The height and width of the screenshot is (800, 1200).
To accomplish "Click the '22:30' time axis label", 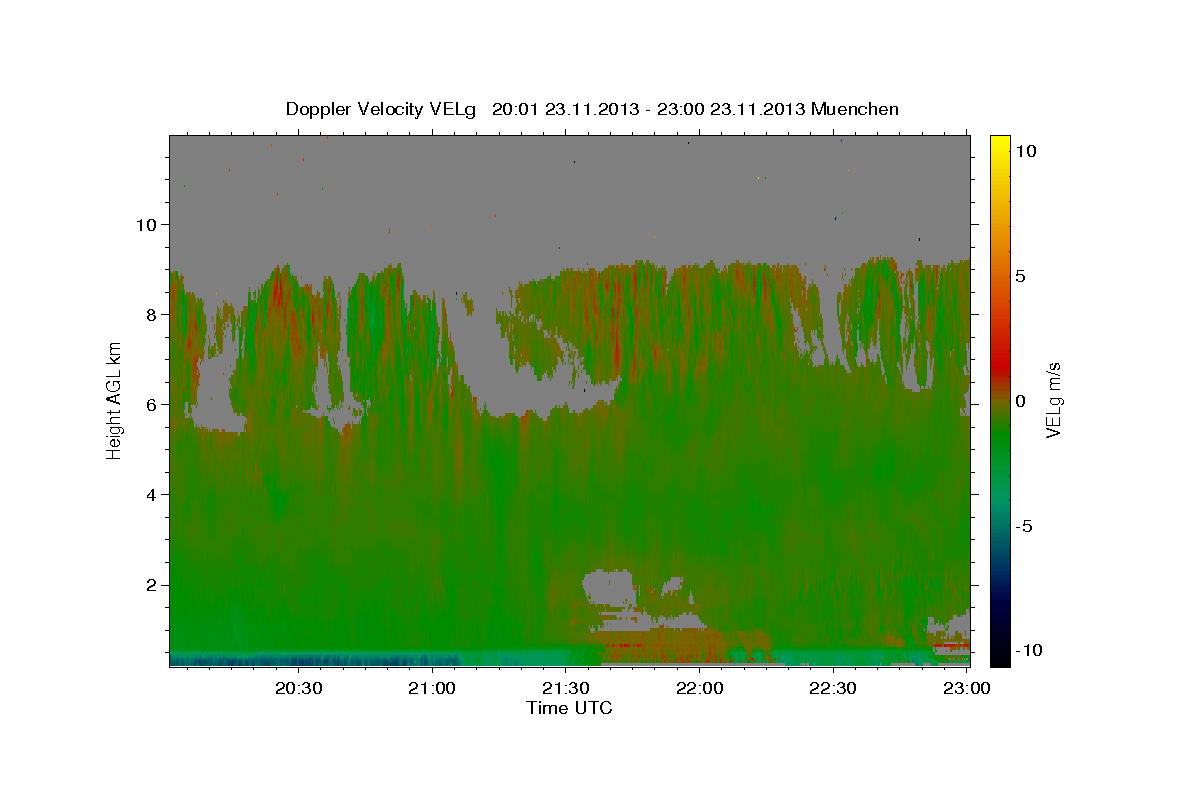I will tap(833, 688).
